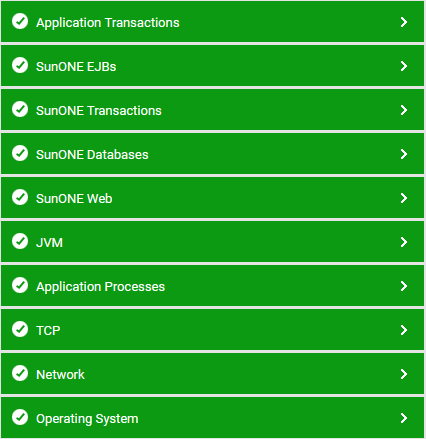Expand Application Transactions using its chevron
426x439 pixels.
[x=404, y=22]
